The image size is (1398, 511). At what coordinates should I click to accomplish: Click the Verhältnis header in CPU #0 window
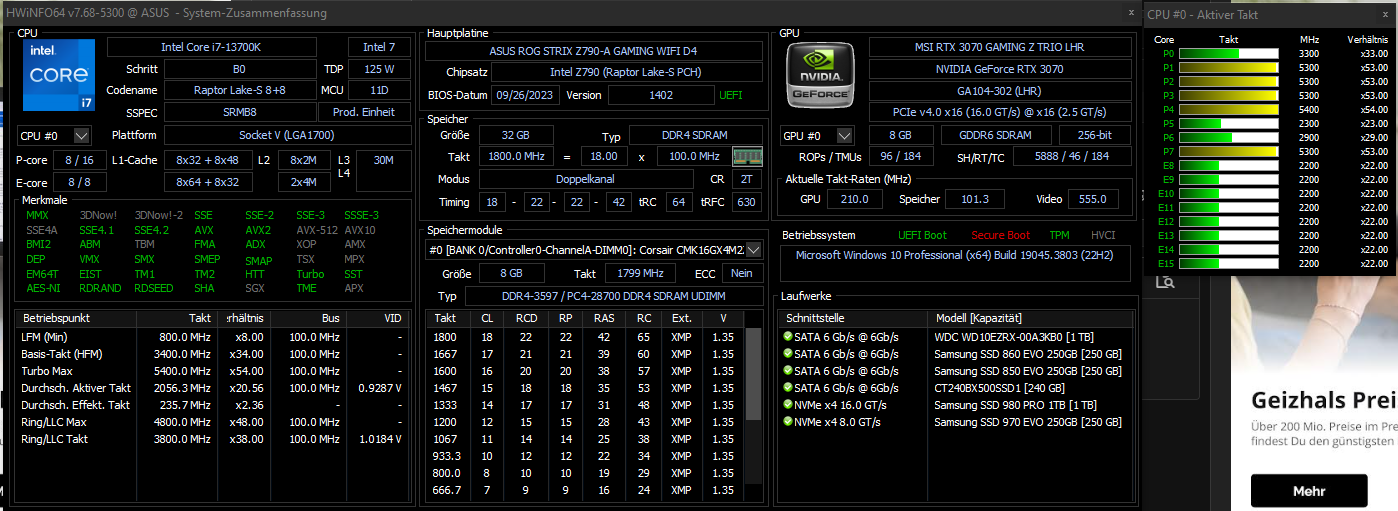coord(1367,39)
